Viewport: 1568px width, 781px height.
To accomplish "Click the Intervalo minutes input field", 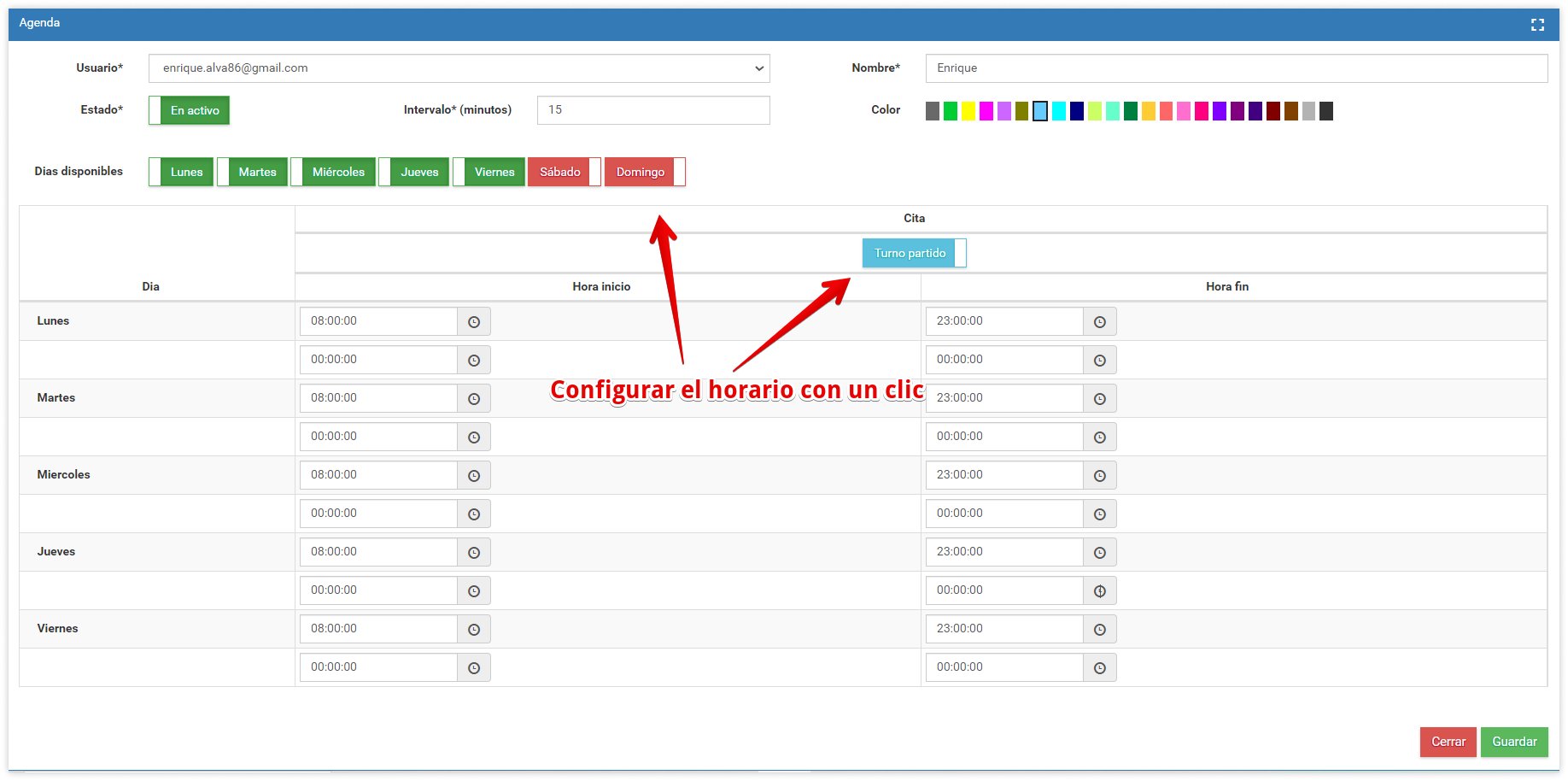I will (652, 110).
